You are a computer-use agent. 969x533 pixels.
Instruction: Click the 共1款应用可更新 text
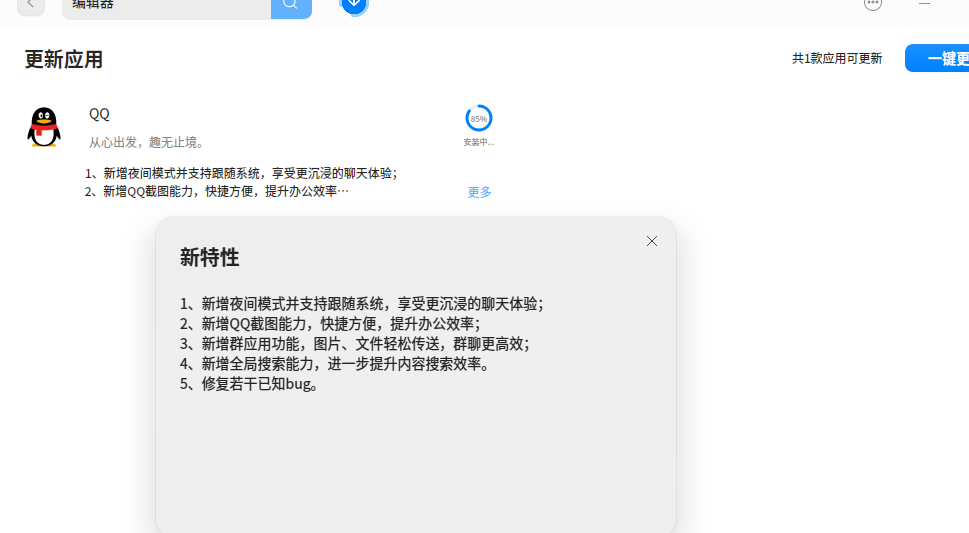pos(837,59)
